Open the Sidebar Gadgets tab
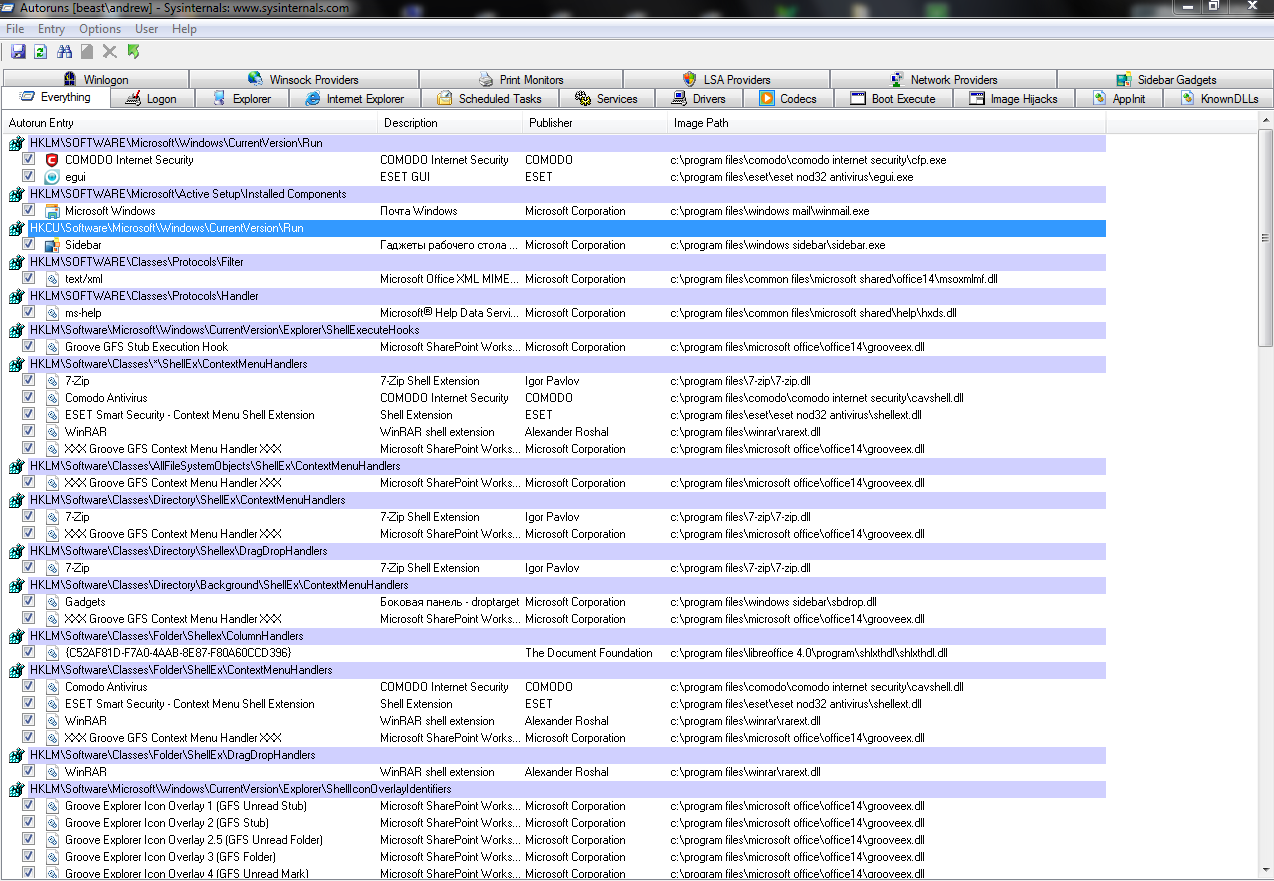Image resolution: width=1274 pixels, height=881 pixels. (x=1165, y=79)
